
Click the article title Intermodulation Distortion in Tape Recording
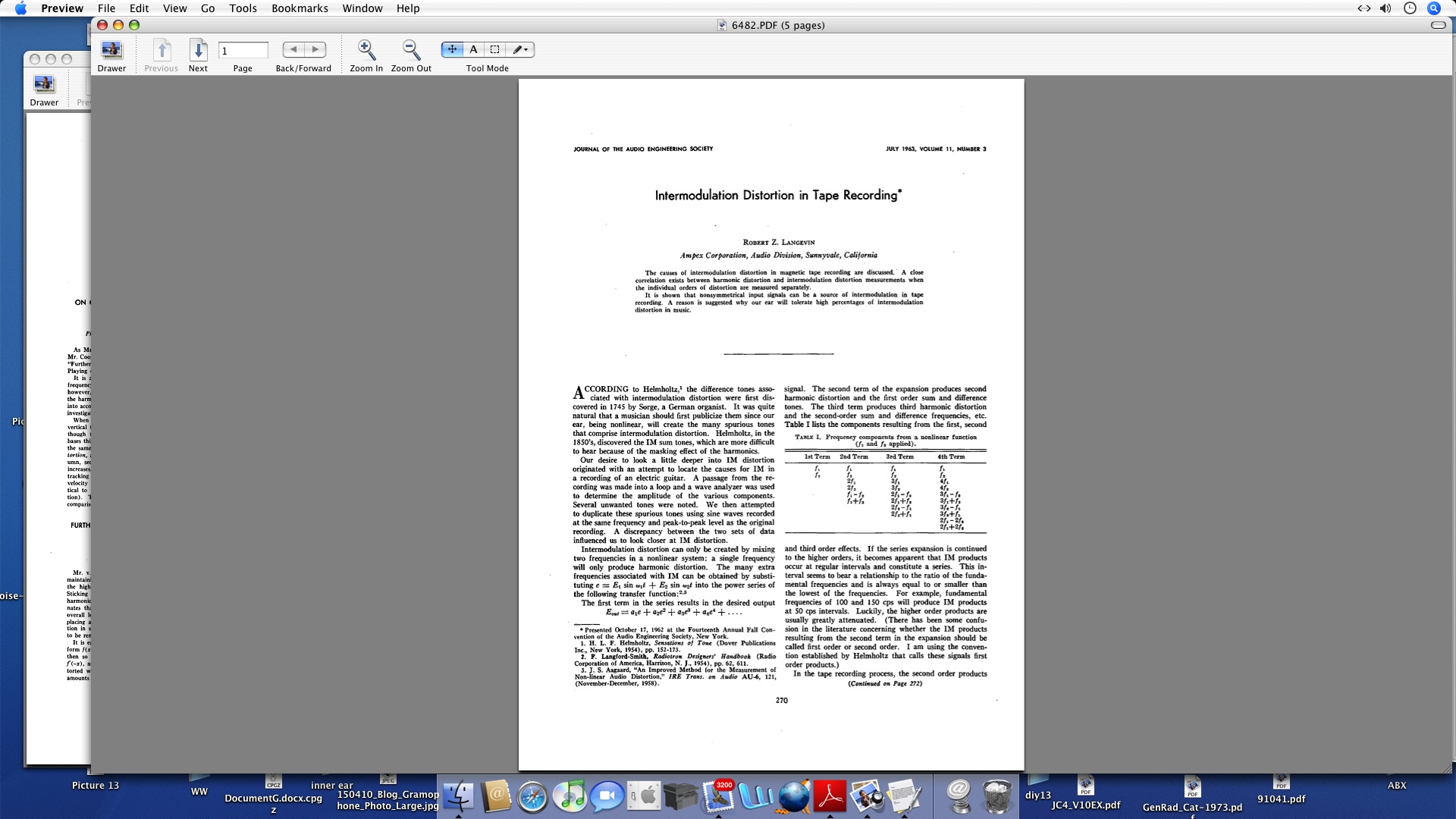click(778, 195)
